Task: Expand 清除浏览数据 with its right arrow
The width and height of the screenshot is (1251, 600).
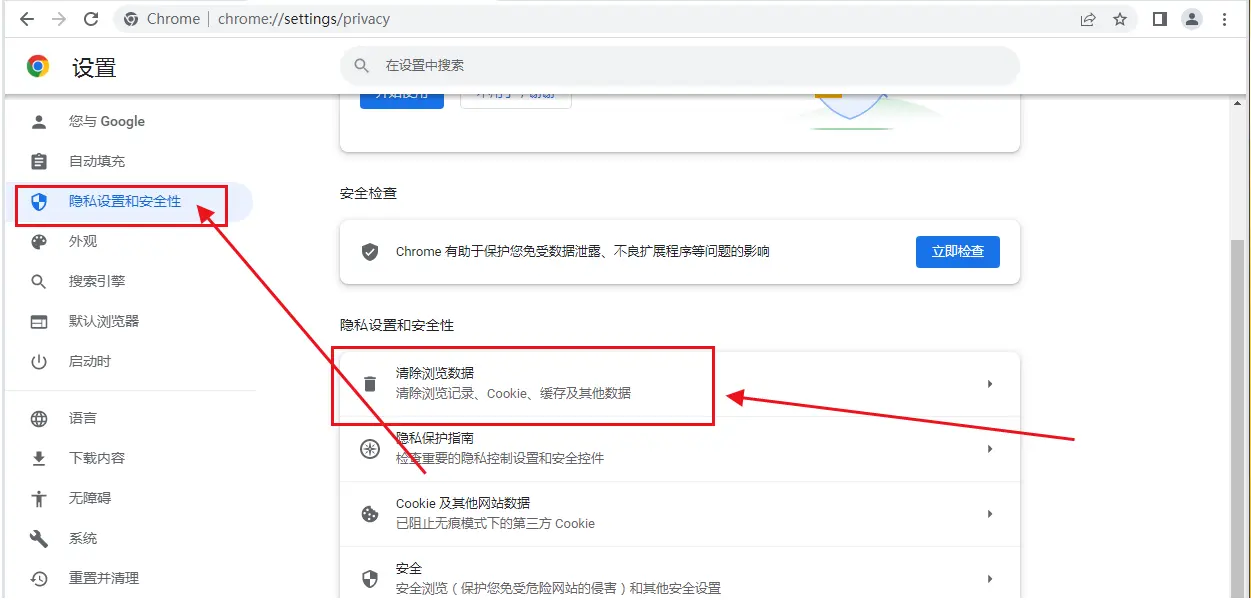Action: [989, 384]
